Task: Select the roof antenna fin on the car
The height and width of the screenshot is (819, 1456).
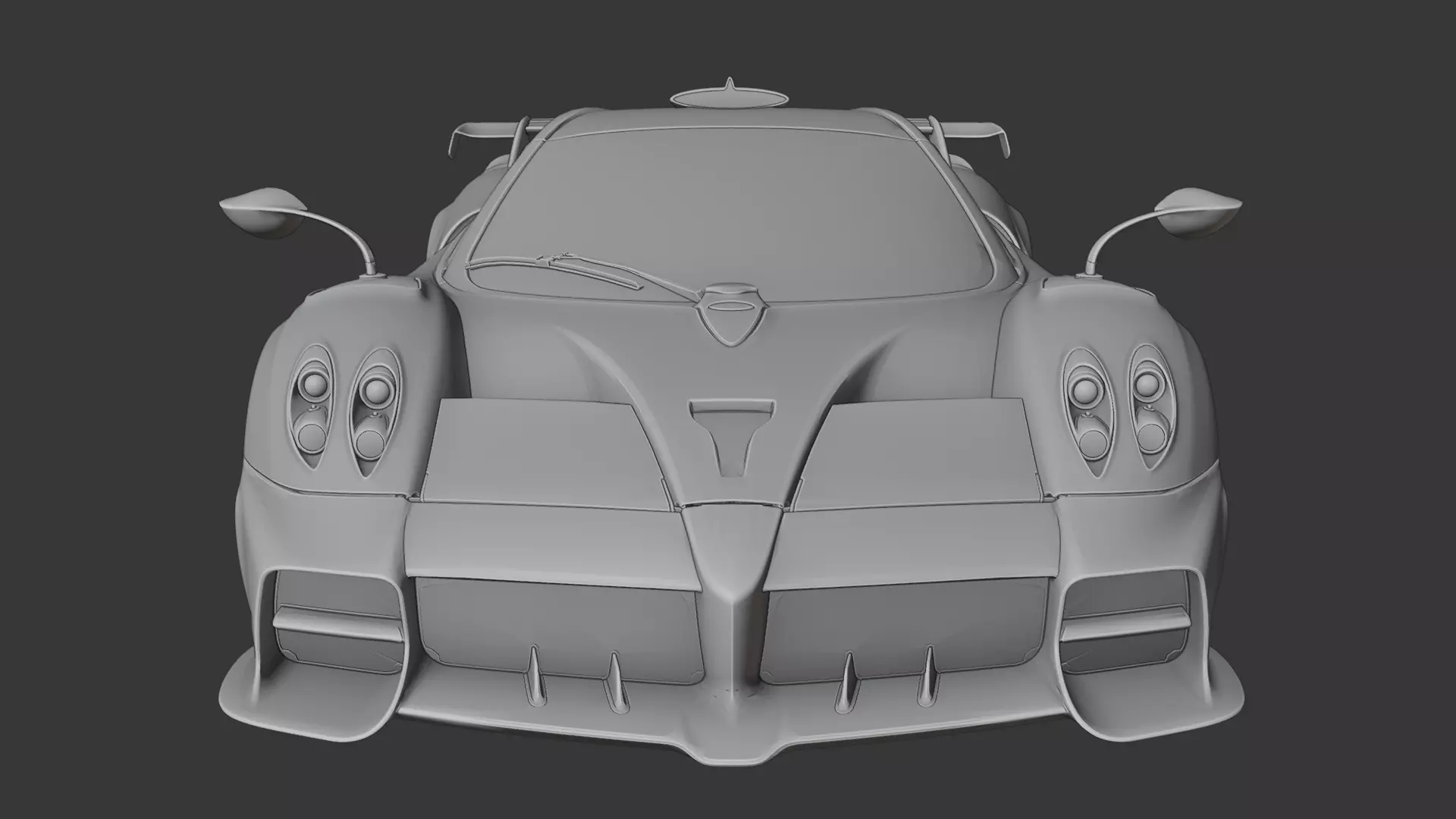Action: coord(729,95)
